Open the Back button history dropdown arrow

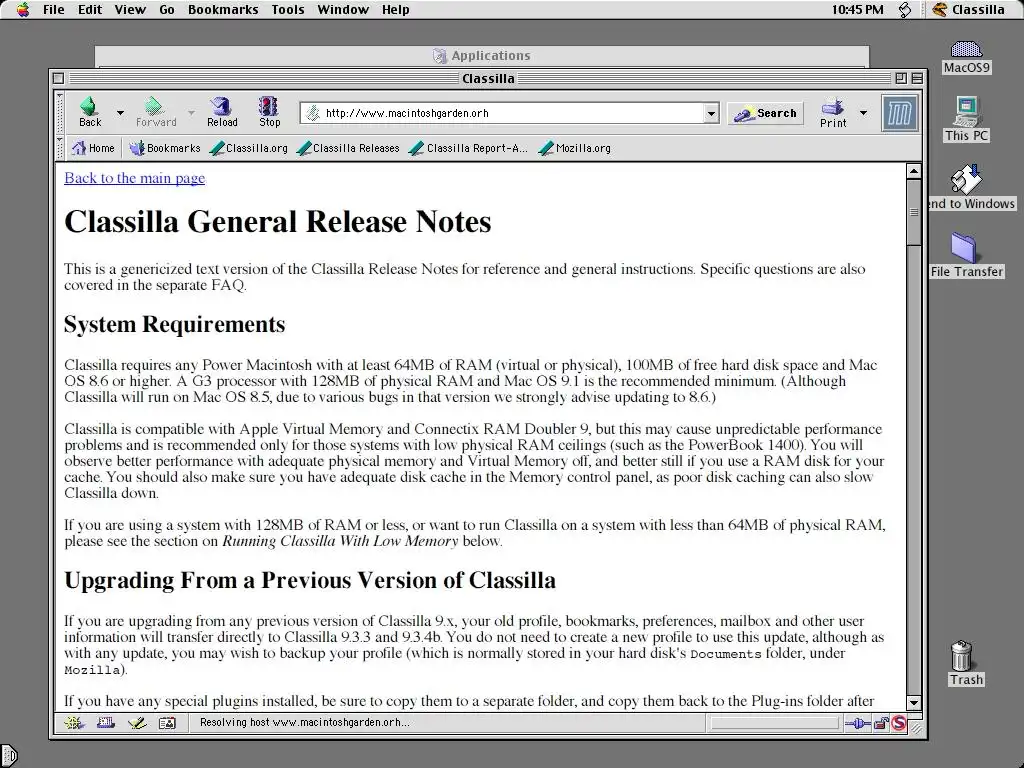tap(120, 113)
